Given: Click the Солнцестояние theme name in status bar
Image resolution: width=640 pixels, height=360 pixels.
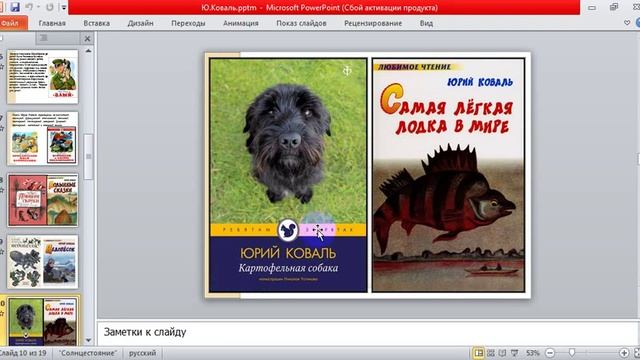Looking at the screenshot, I should coord(87,353).
